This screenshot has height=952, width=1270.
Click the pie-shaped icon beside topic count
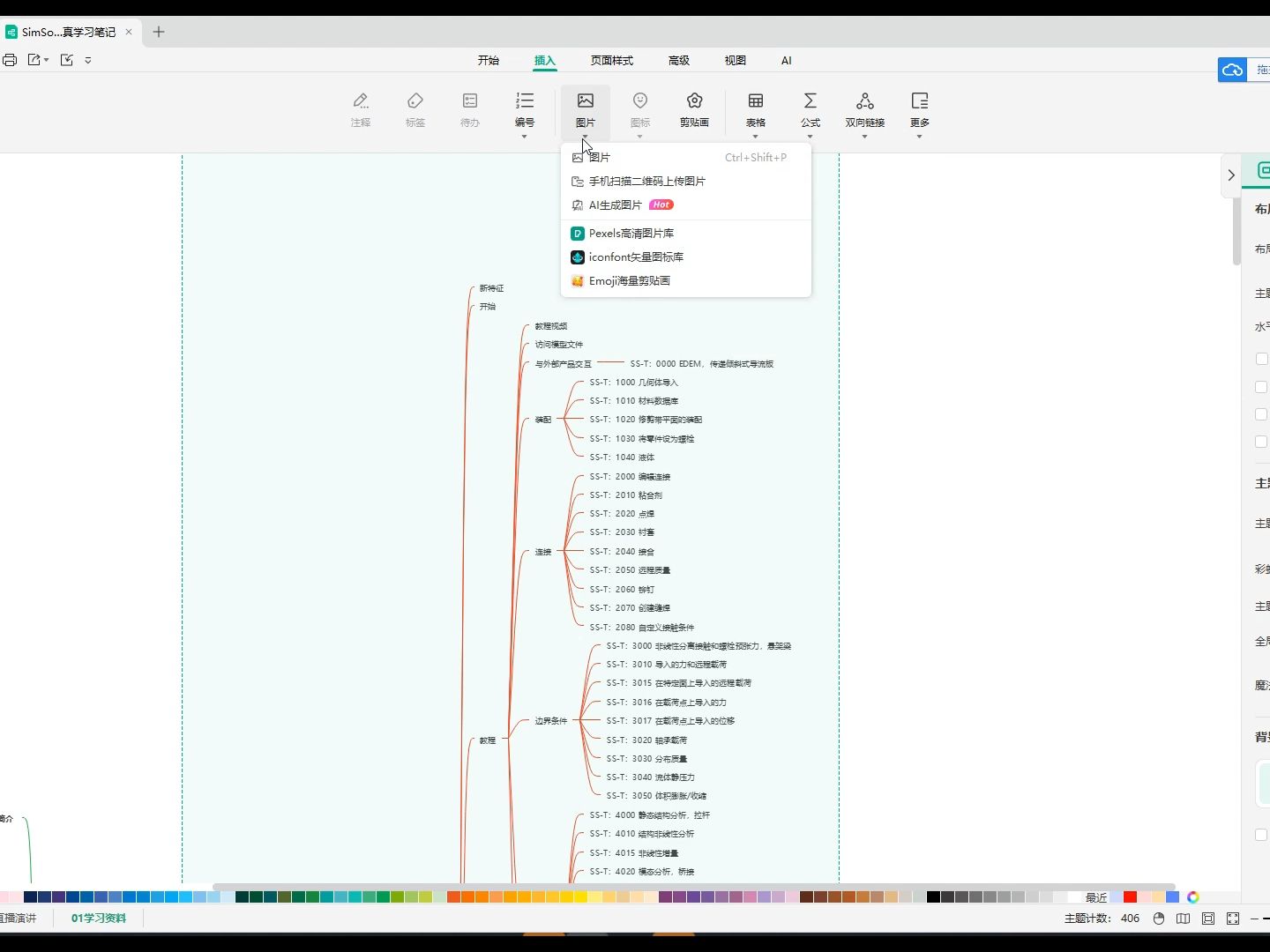1159,919
